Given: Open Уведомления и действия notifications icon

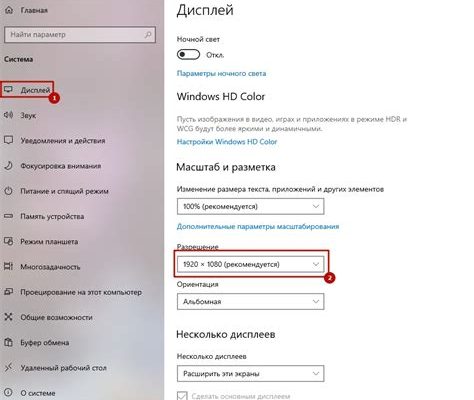Looking at the screenshot, I should coord(8,140).
